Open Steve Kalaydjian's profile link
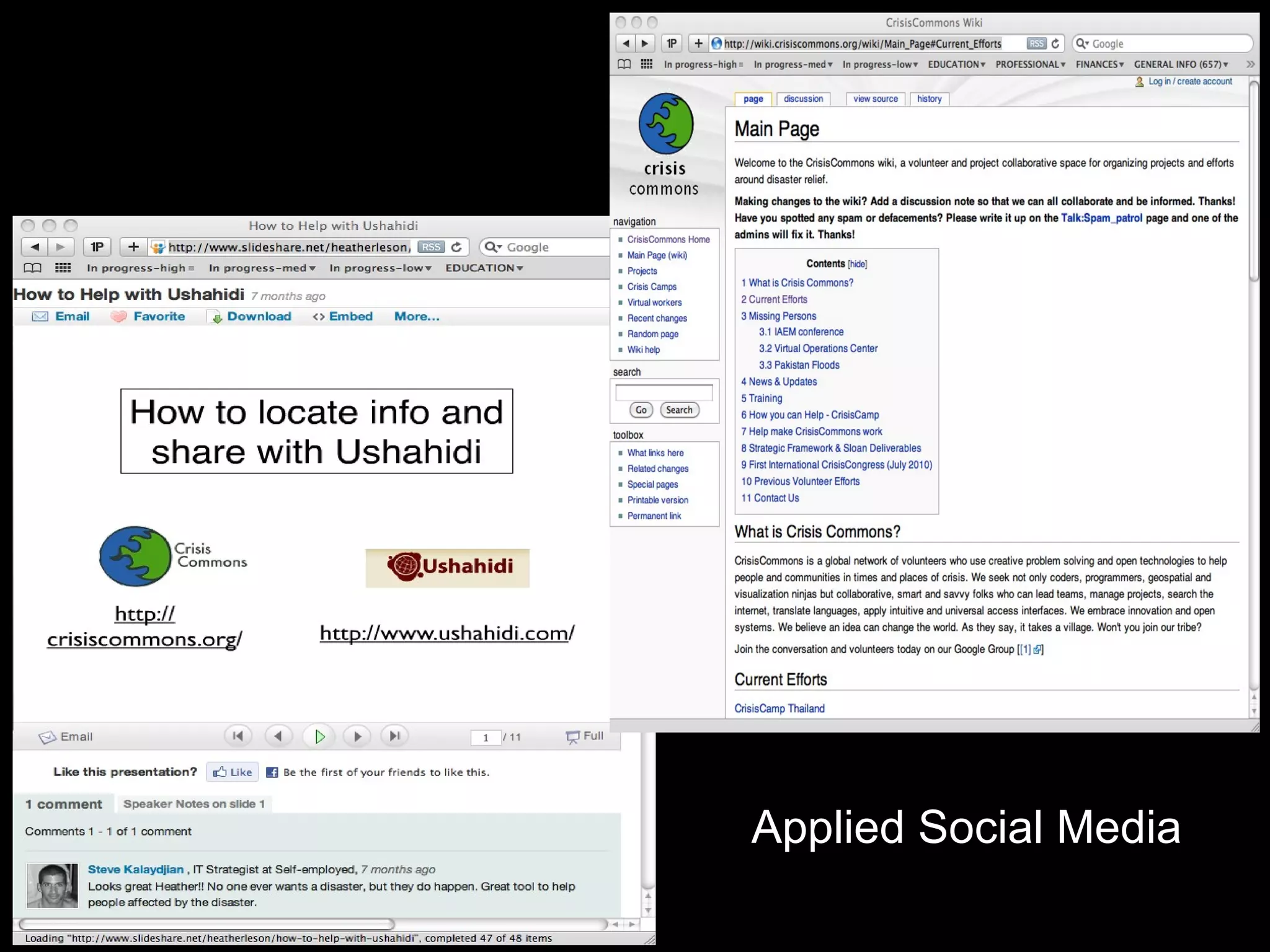Viewport: 1270px width, 952px height. 136,869
